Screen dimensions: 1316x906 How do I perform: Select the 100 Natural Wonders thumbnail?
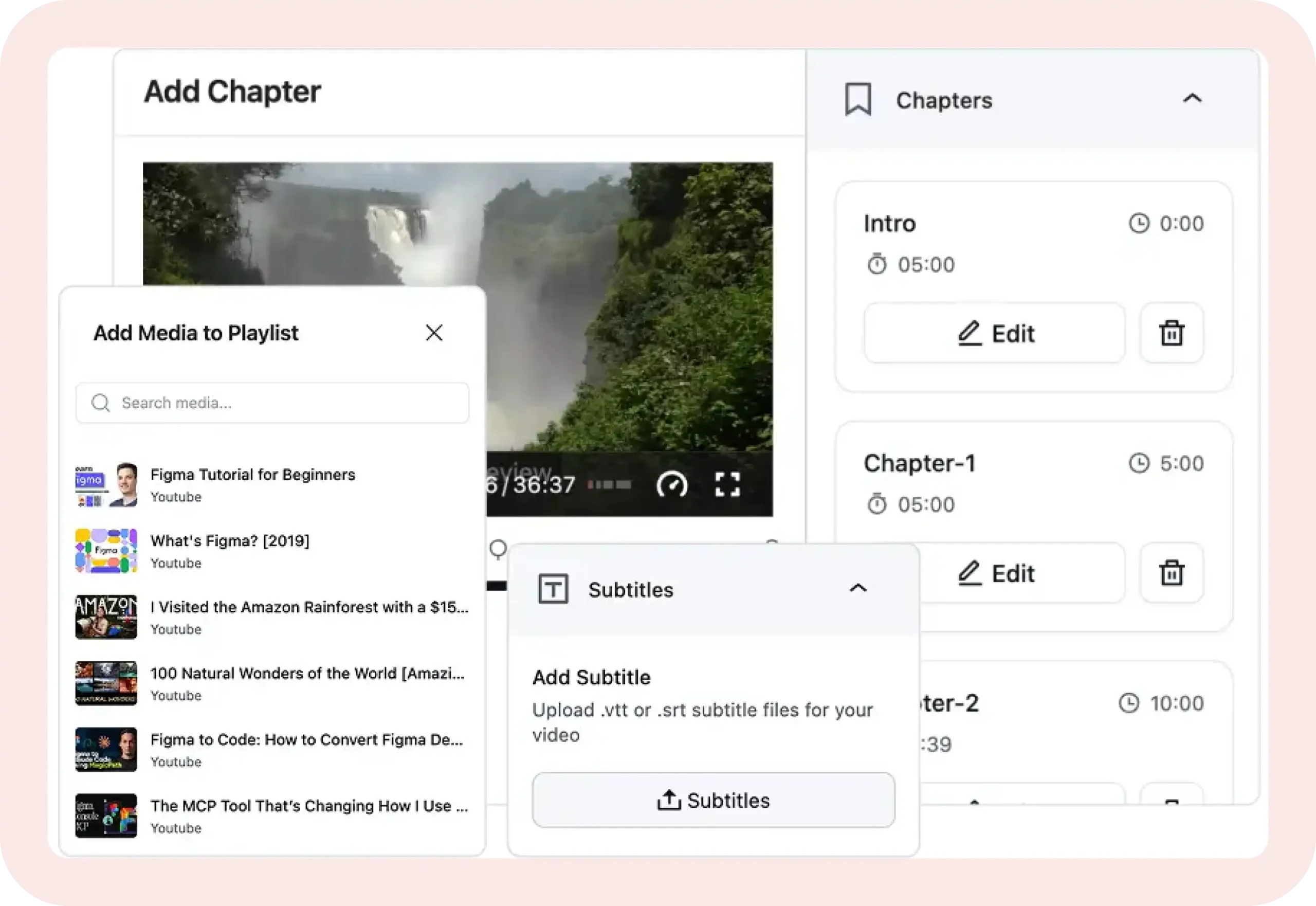pos(106,683)
